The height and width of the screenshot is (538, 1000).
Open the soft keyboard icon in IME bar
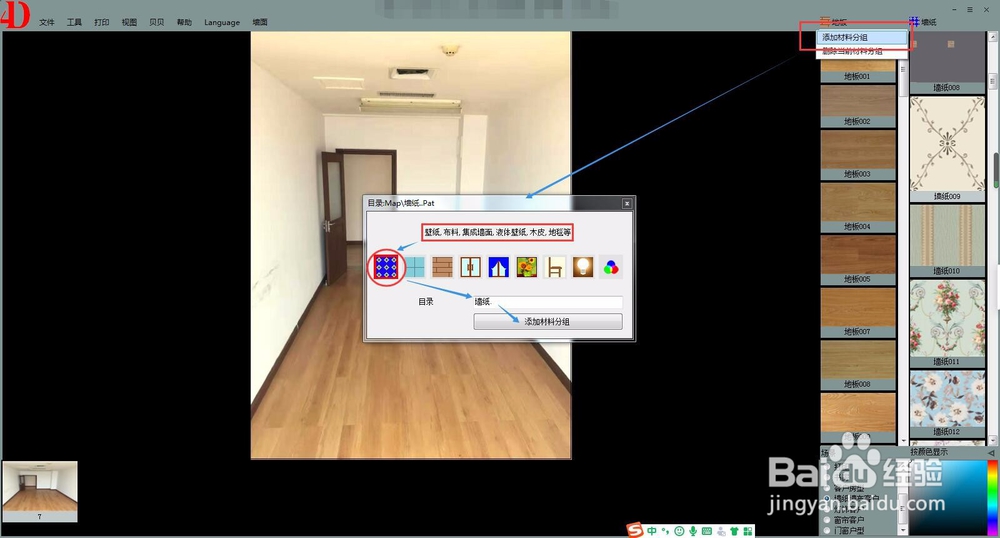[707, 530]
